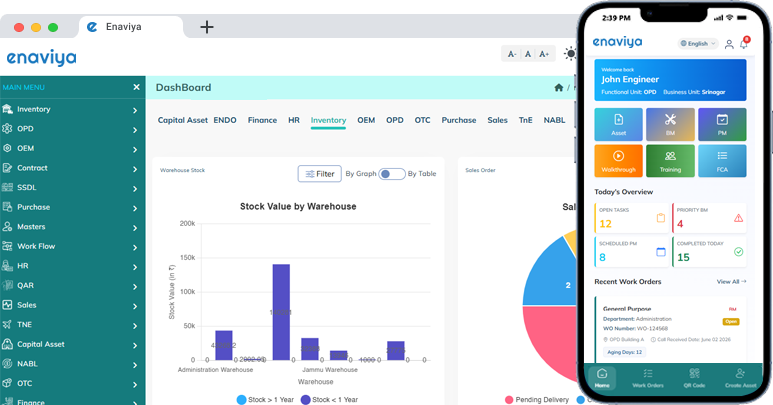Click the Purchase sidebar icon
This screenshot has height=405, width=773.
coord(7,207)
